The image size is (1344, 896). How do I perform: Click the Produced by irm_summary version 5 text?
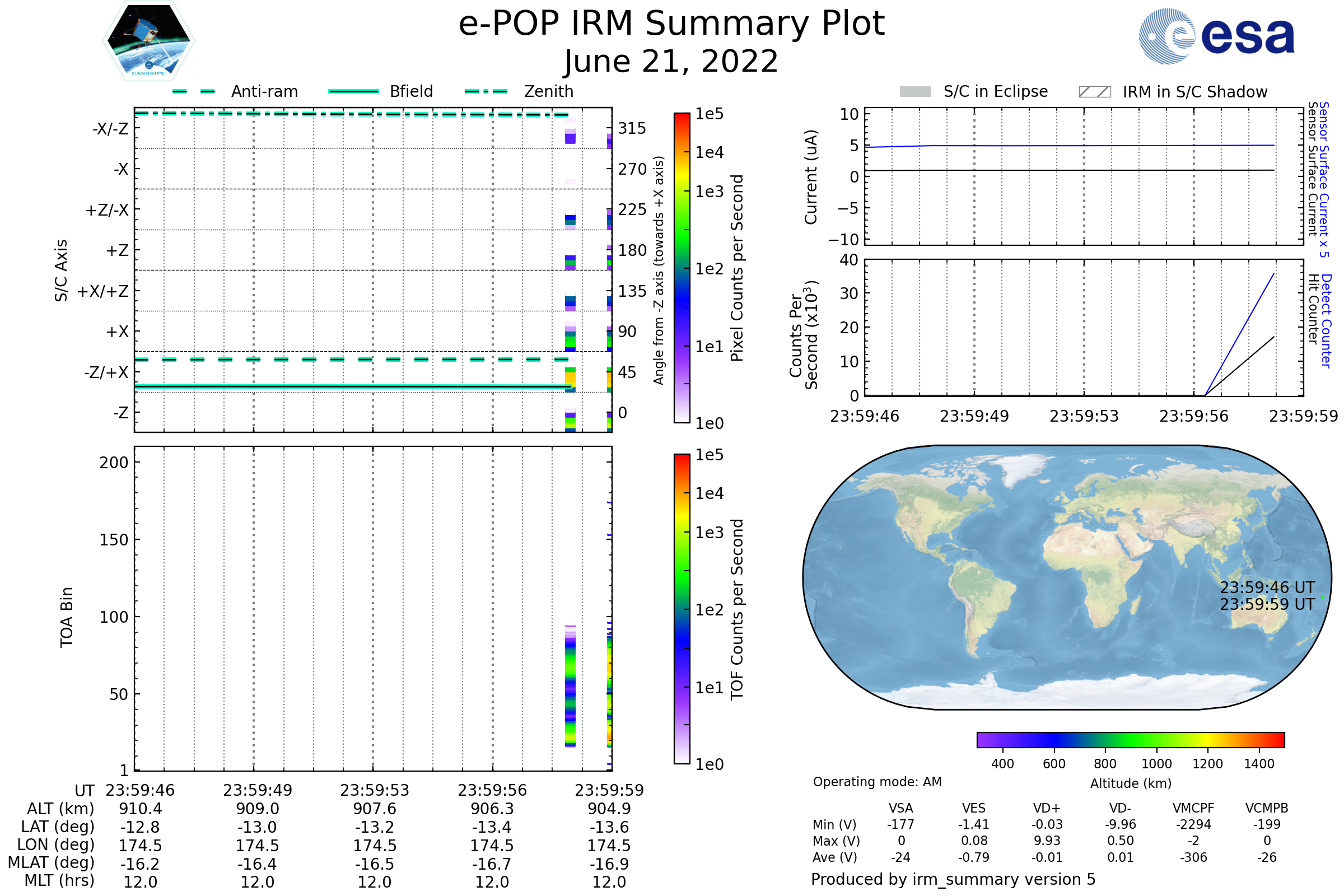953,879
